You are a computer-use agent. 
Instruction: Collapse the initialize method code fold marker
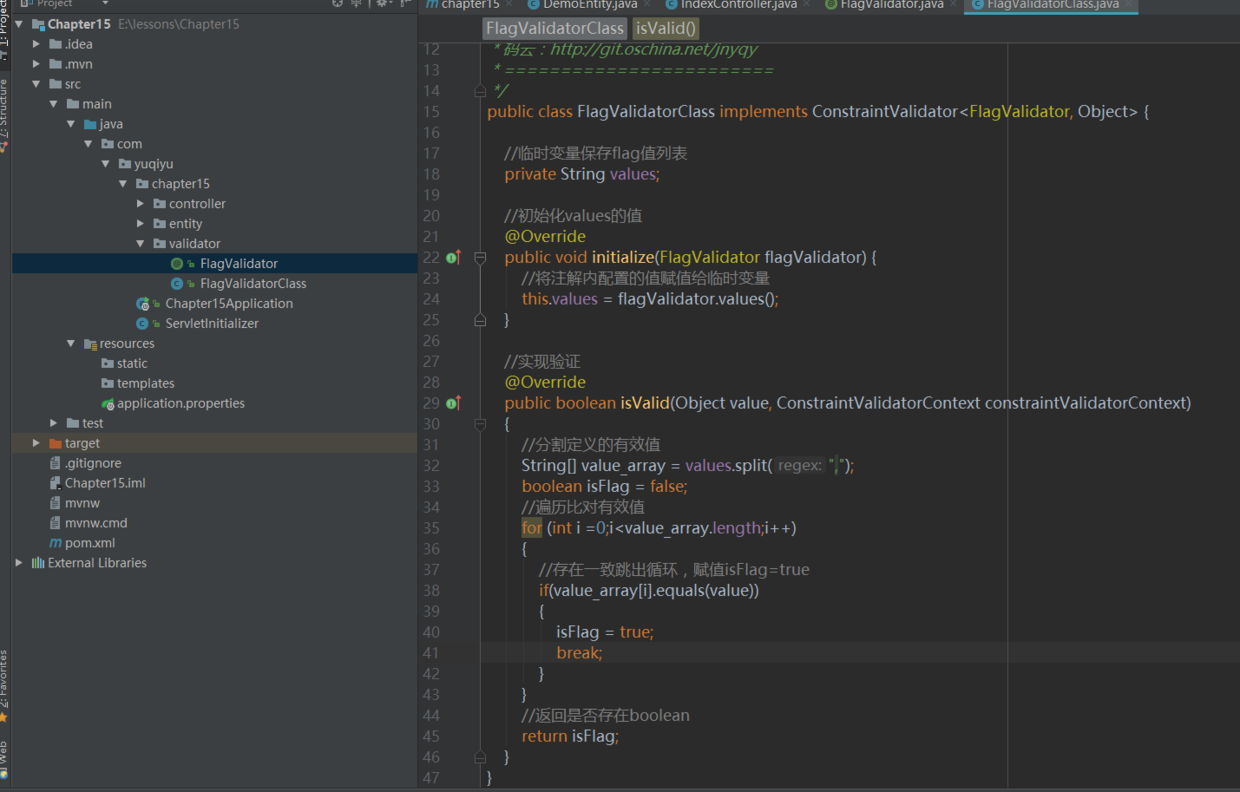click(480, 258)
